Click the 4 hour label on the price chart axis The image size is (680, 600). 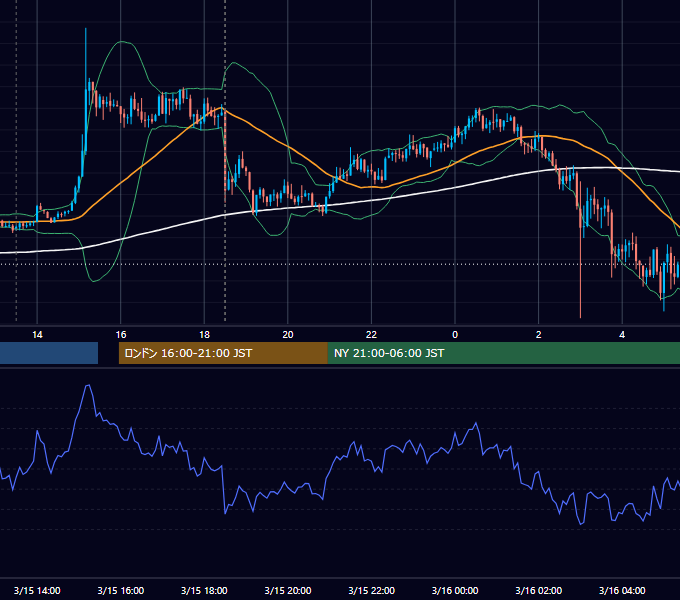coord(622,335)
